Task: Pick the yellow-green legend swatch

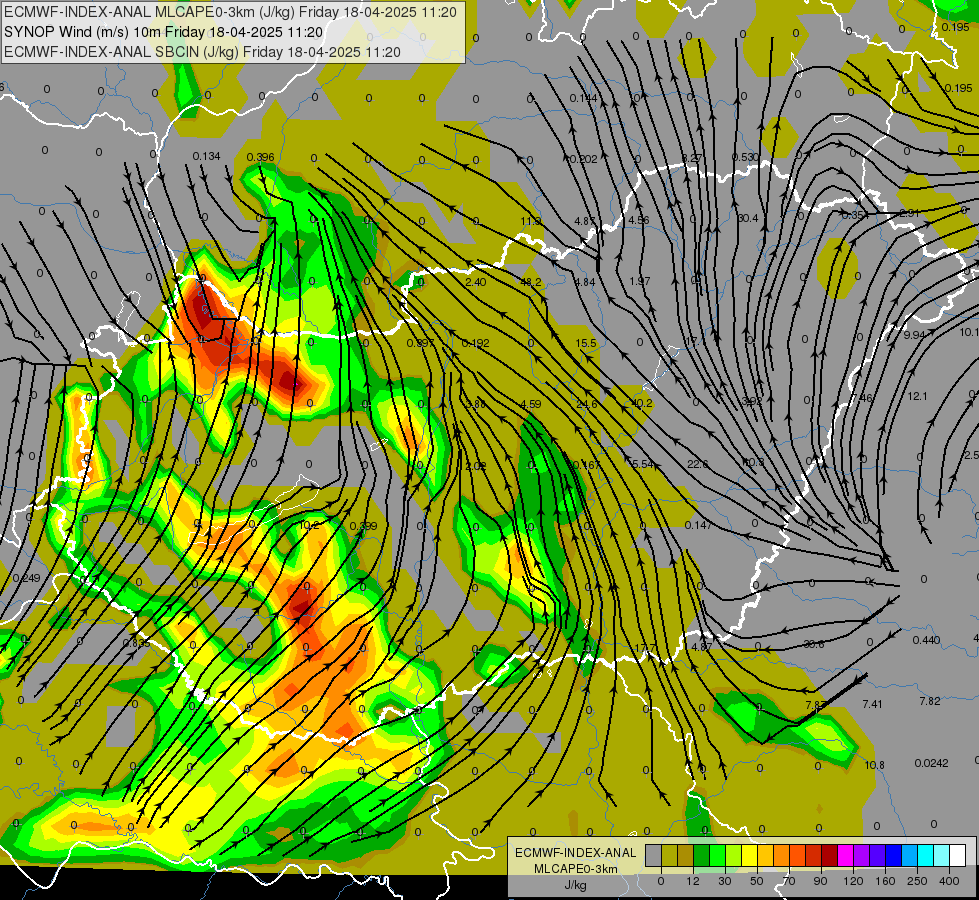Action: 734,856
